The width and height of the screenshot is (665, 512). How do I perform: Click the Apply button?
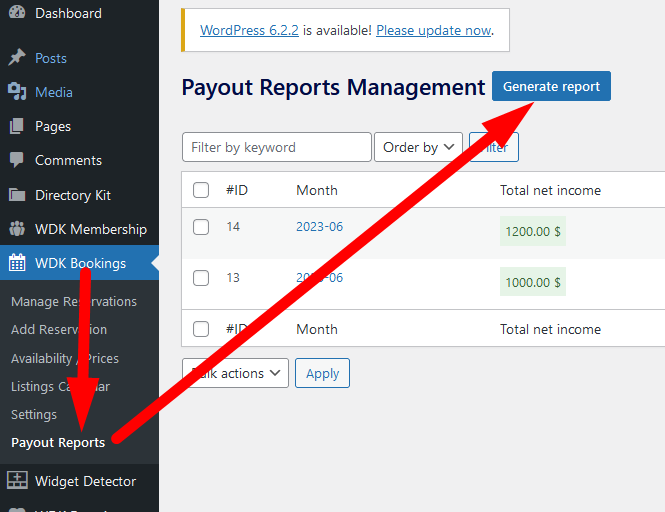coord(322,373)
